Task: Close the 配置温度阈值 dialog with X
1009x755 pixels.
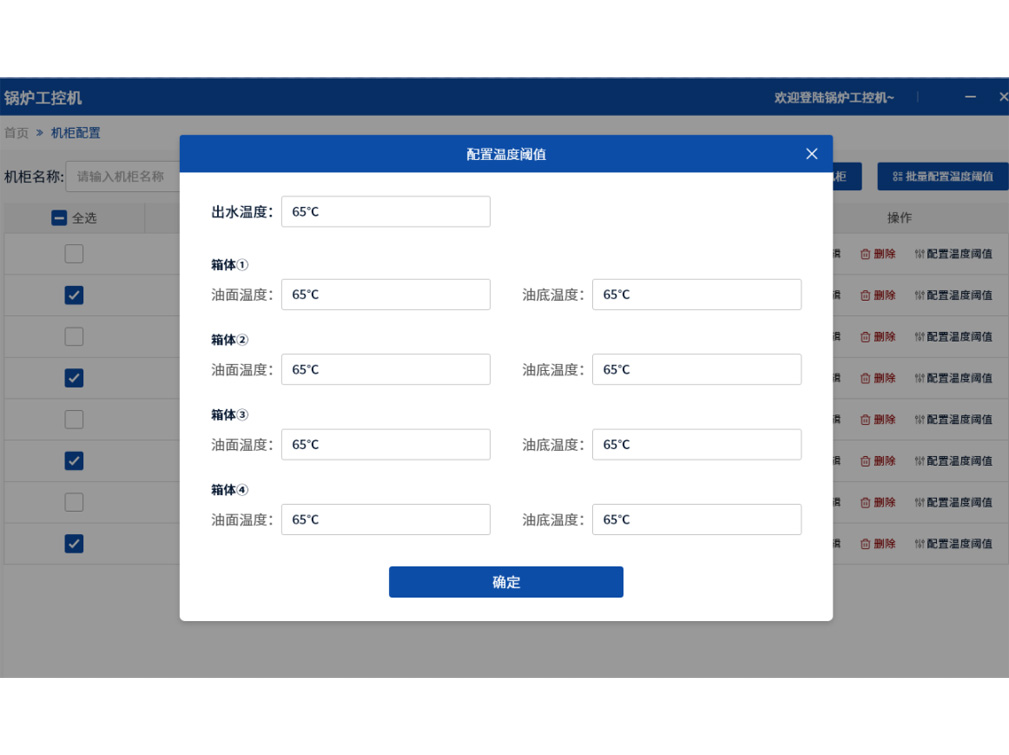Action: 811,154
